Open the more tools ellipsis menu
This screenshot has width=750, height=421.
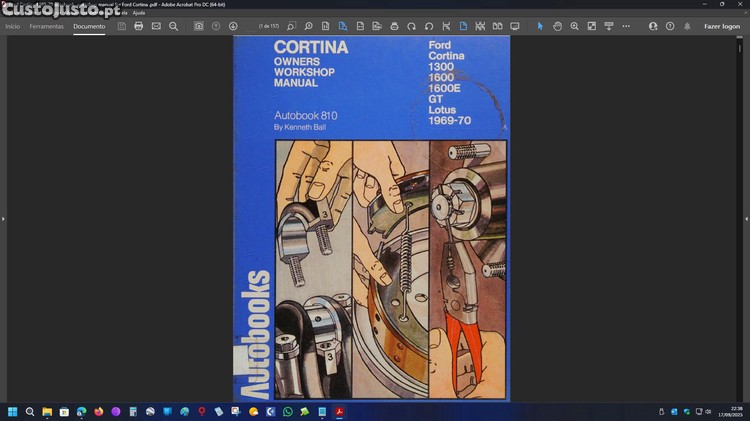point(625,26)
